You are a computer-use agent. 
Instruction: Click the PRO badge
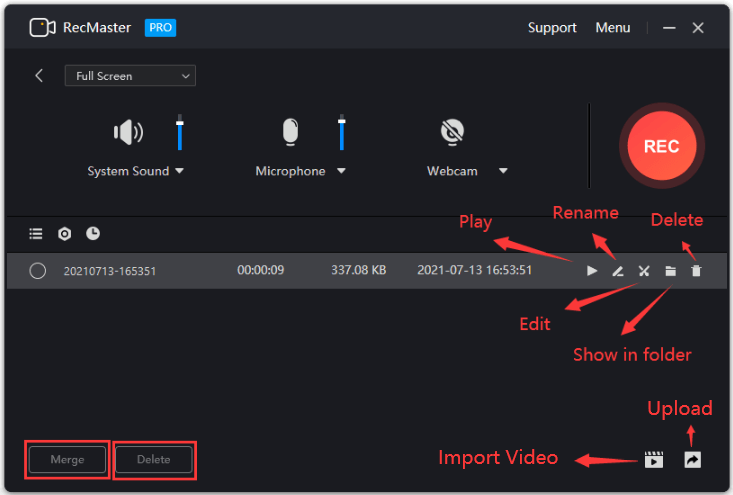point(160,28)
